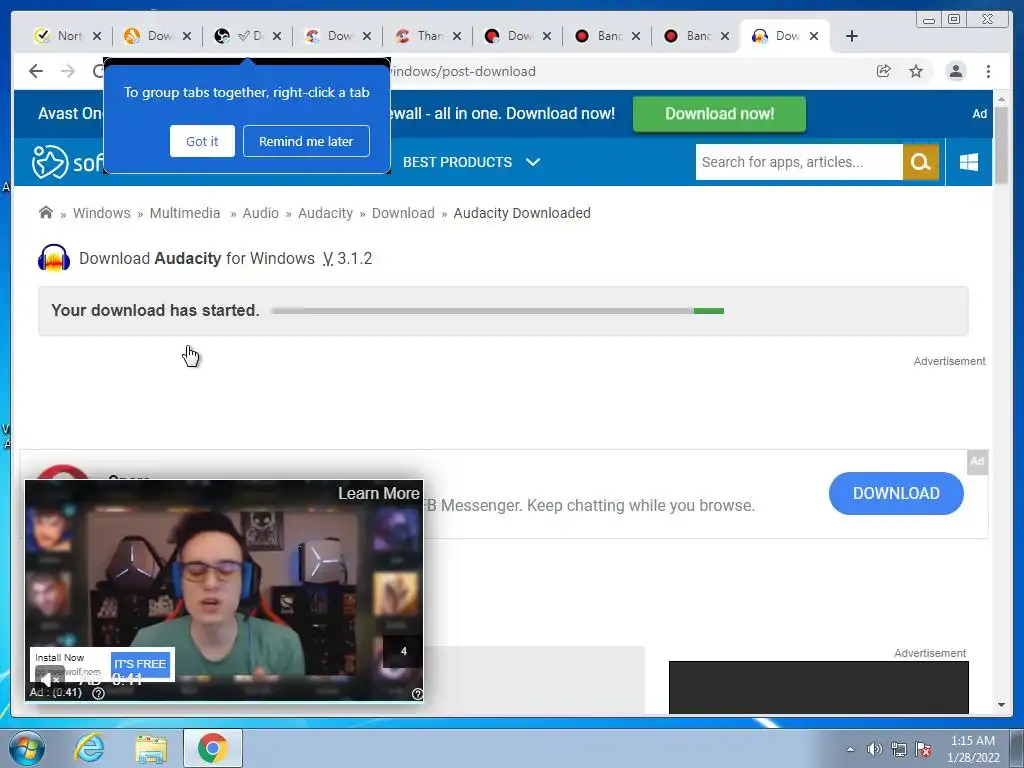Click the orange search magnifier button
Screen dimensions: 1024x768
921,162
